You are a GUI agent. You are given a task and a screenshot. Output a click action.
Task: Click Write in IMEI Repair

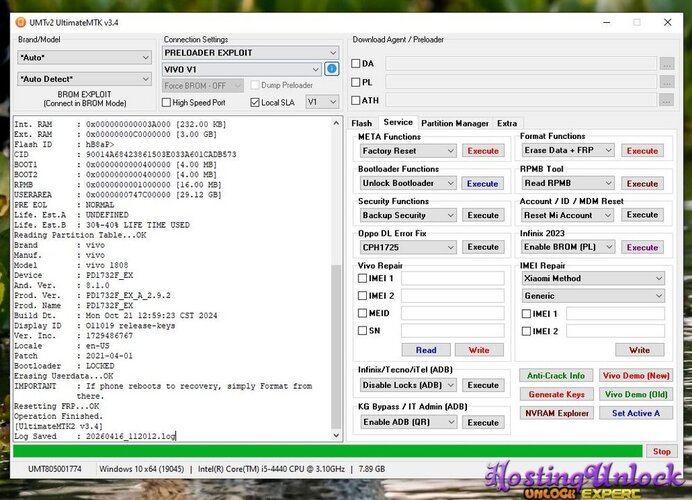point(639,350)
